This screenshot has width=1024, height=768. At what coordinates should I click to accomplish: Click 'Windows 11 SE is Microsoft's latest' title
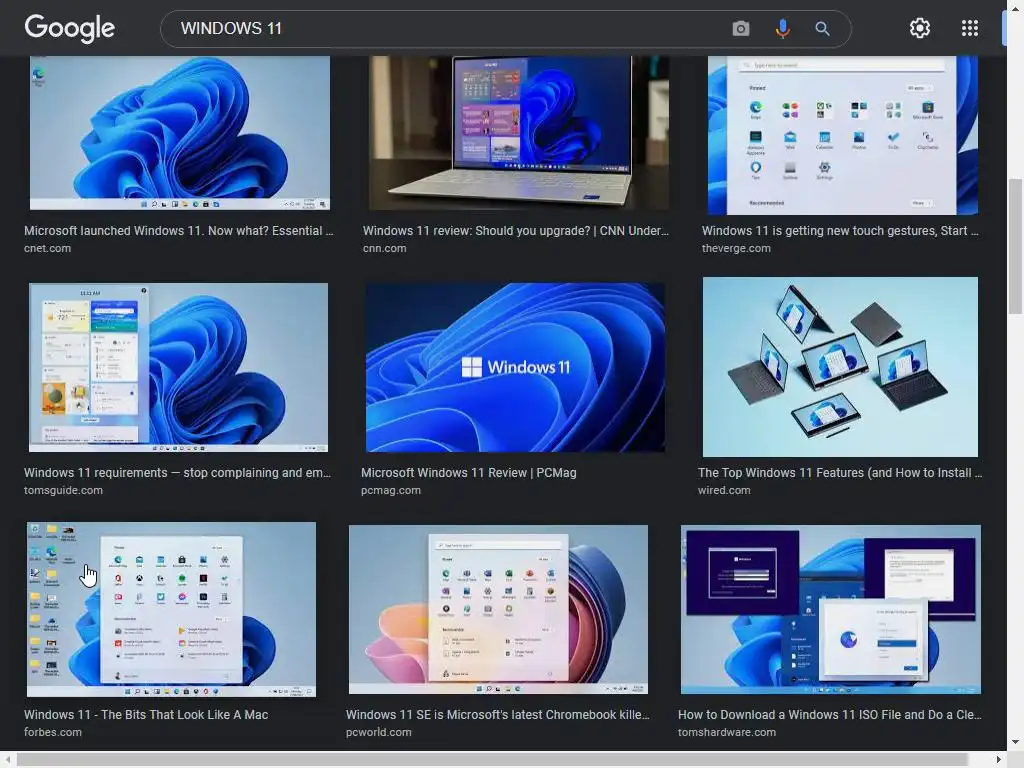(498, 715)
